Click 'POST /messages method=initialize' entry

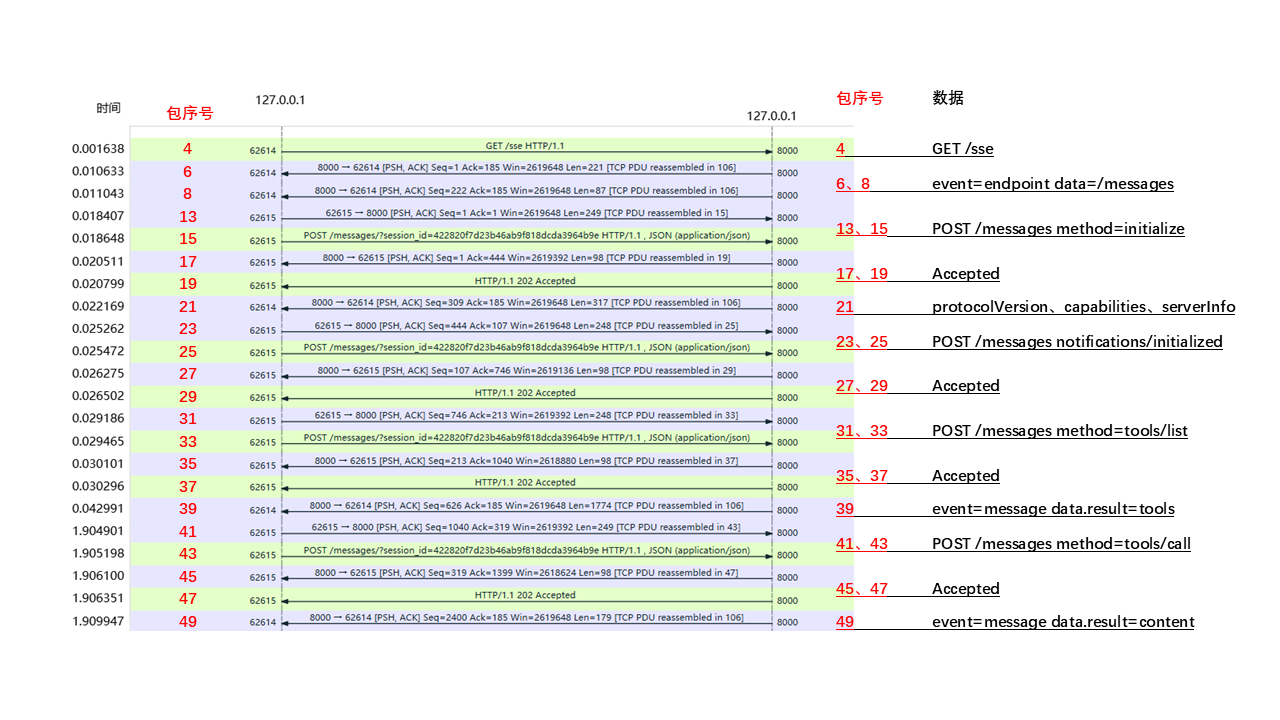pyautogui.click(x=1058, y=229)
